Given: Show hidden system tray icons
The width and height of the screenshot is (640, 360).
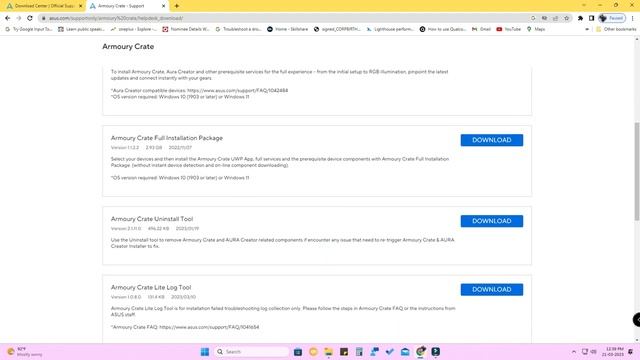Looking at the screenshot, I should 573,351.
